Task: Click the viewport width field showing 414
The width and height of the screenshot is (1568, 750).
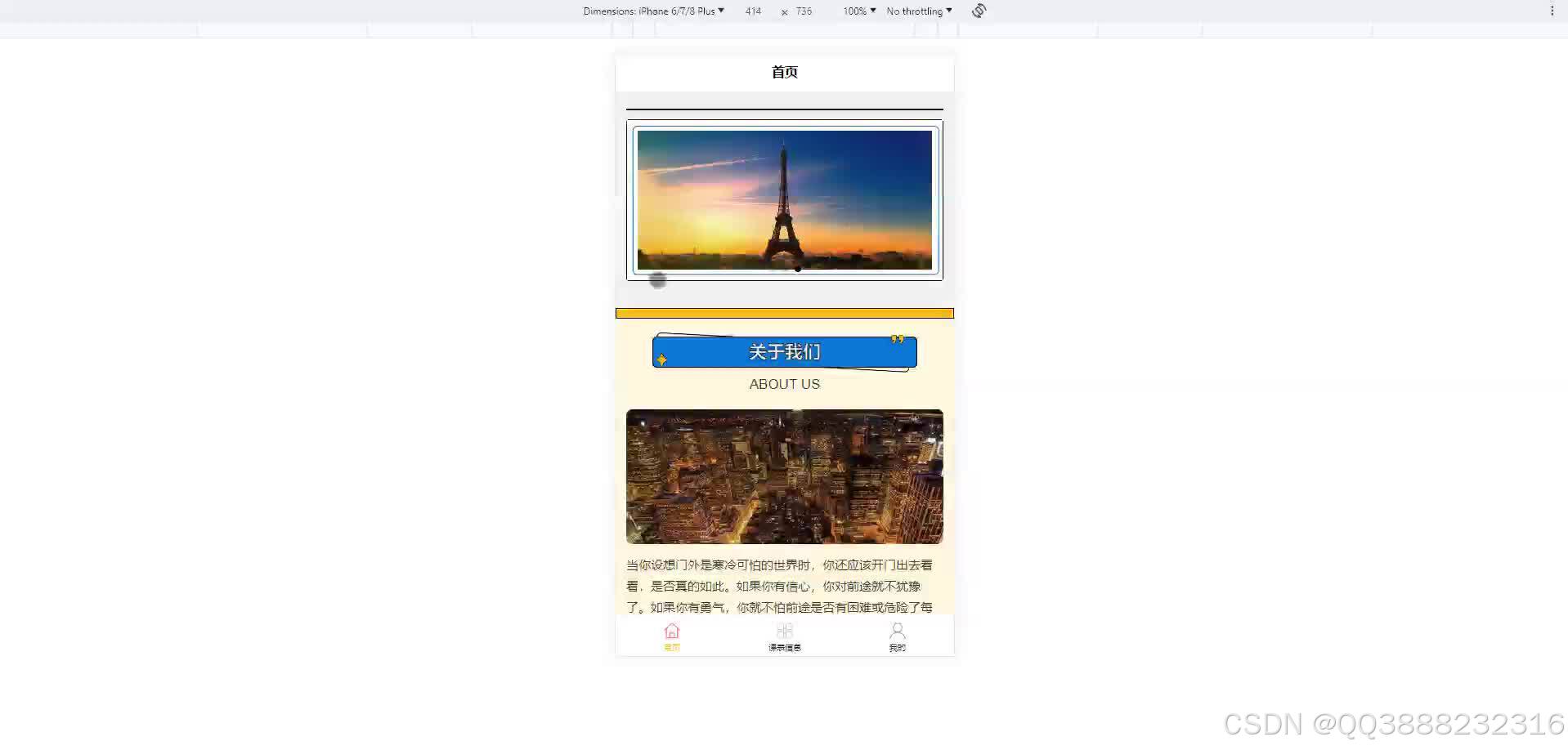Action: 753,11
